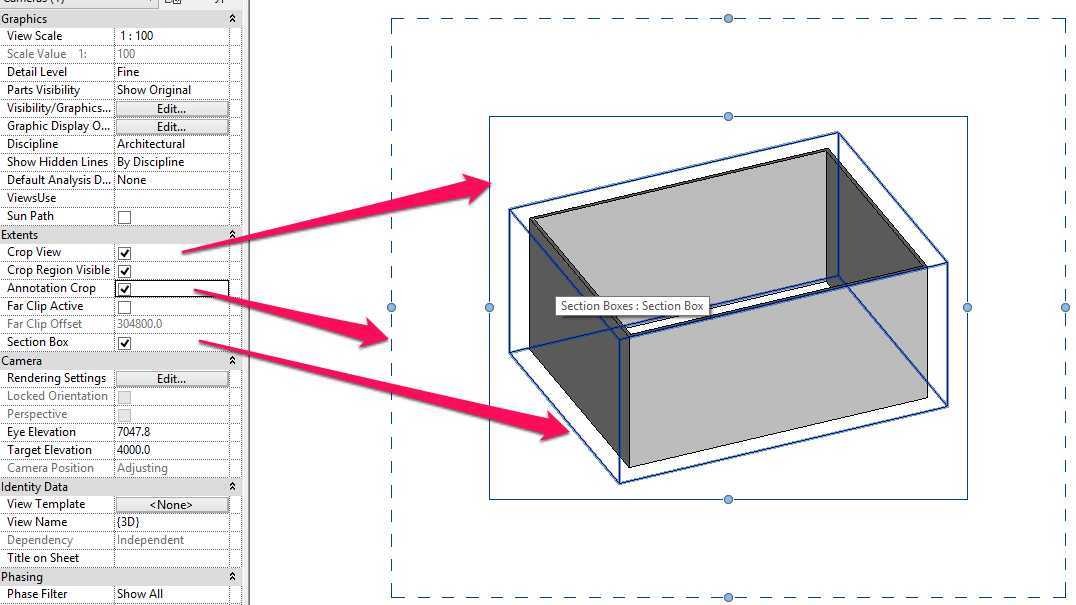
Task: Collapse the Graphics section
Action: coord(231,18)
